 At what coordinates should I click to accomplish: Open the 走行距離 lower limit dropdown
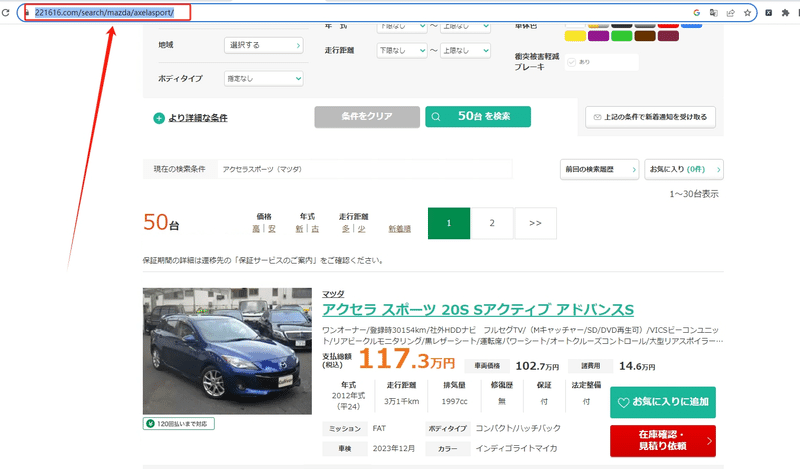click(x=402, y=51)
